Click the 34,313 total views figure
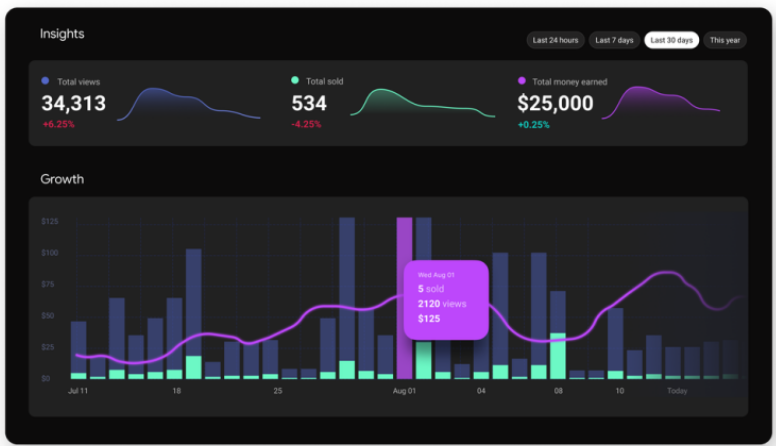The height and width of the screenshot is (446, 776). coord(74,103)
